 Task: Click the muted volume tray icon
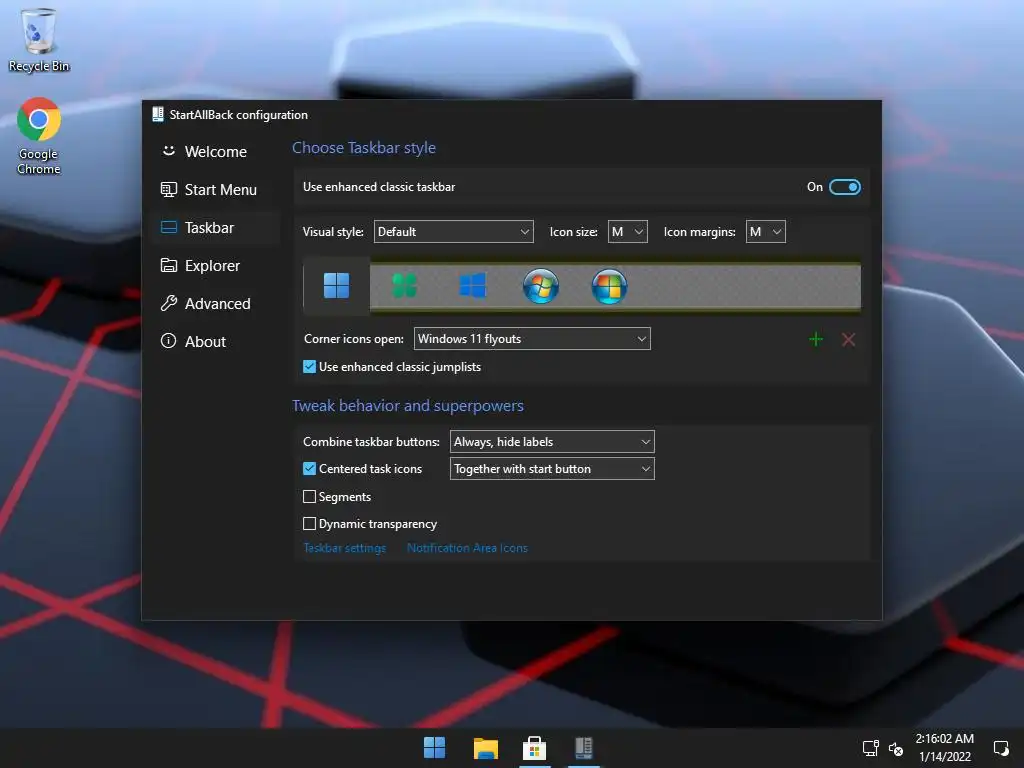click(896, 748)
